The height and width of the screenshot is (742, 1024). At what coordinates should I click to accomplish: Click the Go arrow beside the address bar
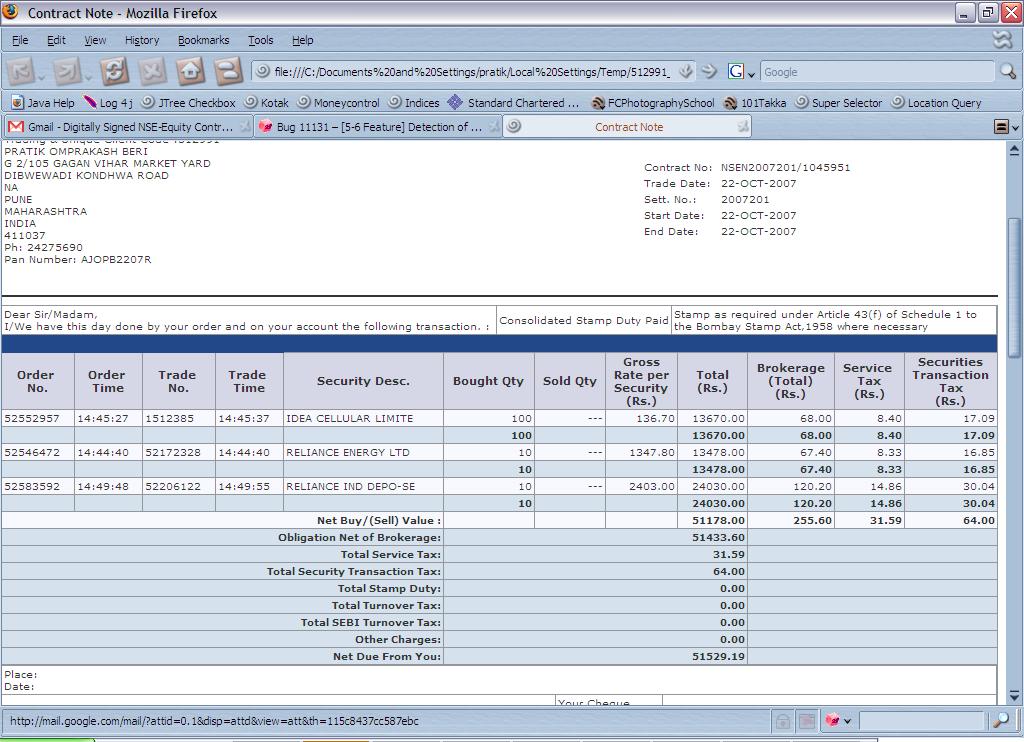(709, 72)
